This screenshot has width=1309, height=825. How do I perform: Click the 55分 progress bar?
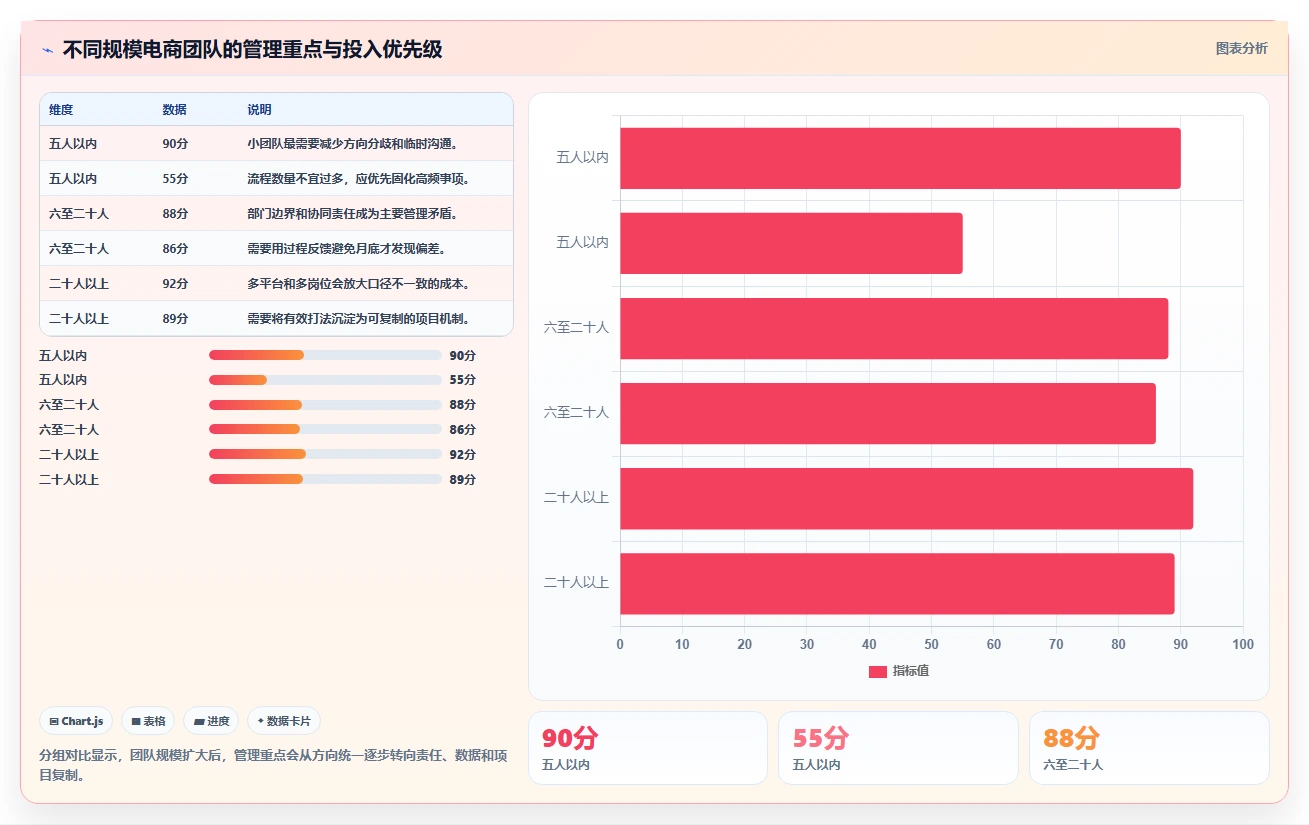(325, 380)
